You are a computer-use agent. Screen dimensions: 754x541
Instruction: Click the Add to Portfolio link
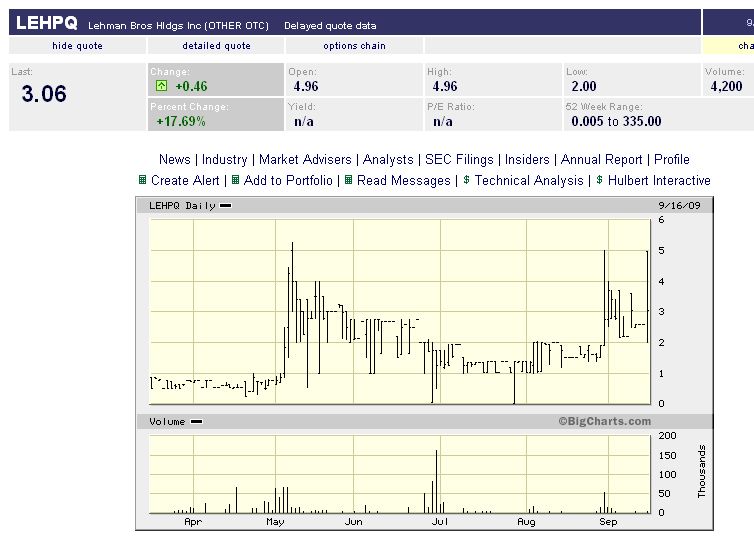288,180
